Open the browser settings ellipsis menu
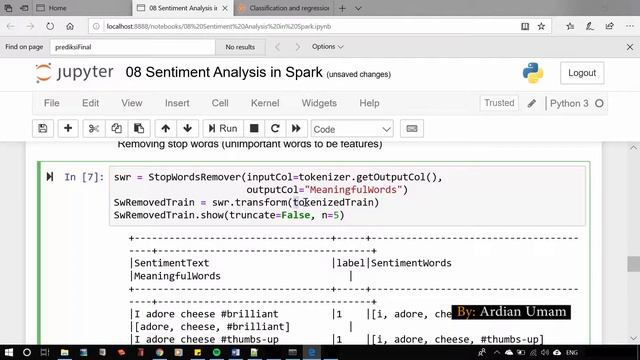This screenshot has height=360, width=640. pyautogui.click(x=629, y=27)
